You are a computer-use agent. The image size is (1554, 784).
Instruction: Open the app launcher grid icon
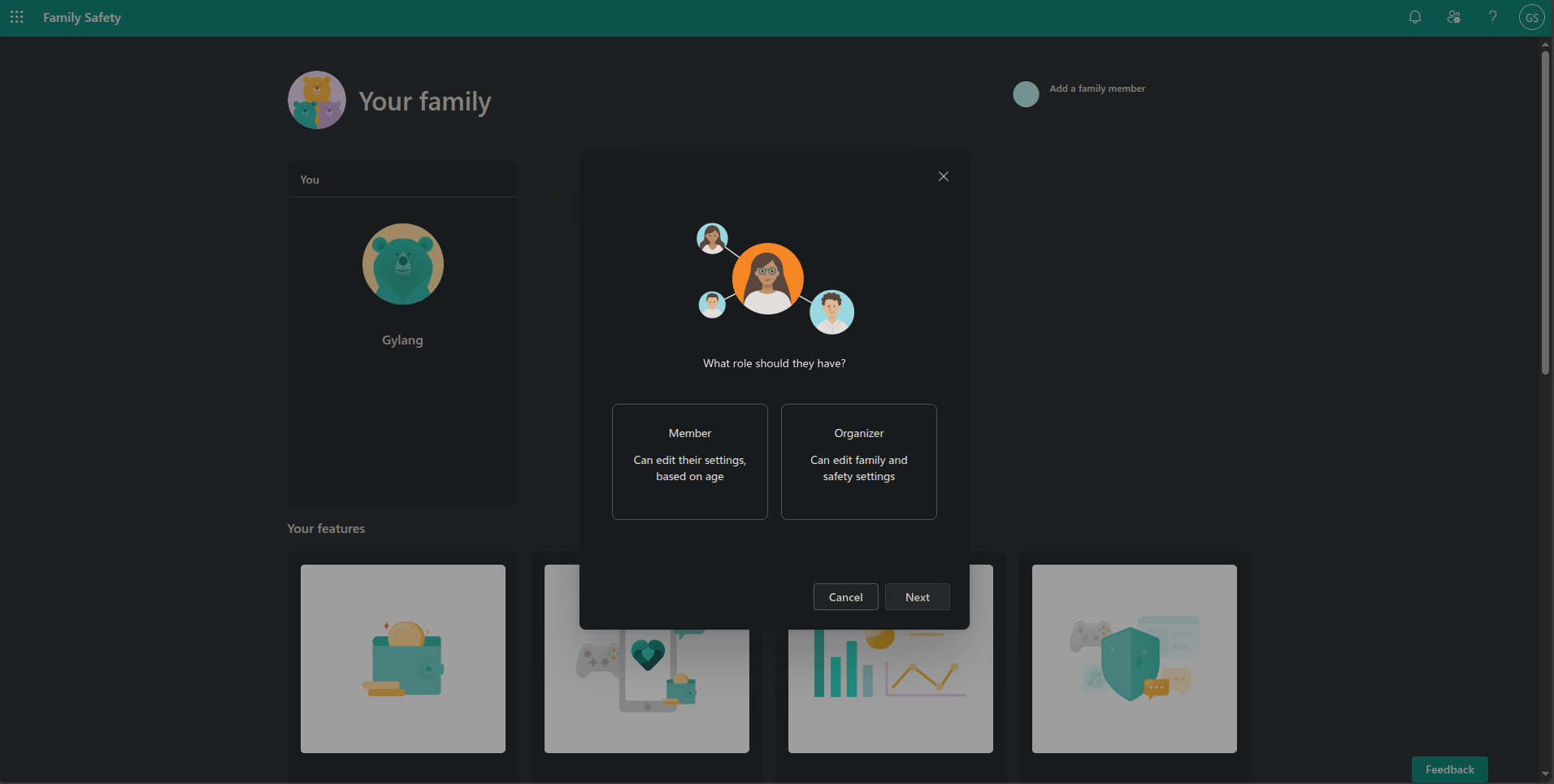pyautogui.click(x=16, y=17)
